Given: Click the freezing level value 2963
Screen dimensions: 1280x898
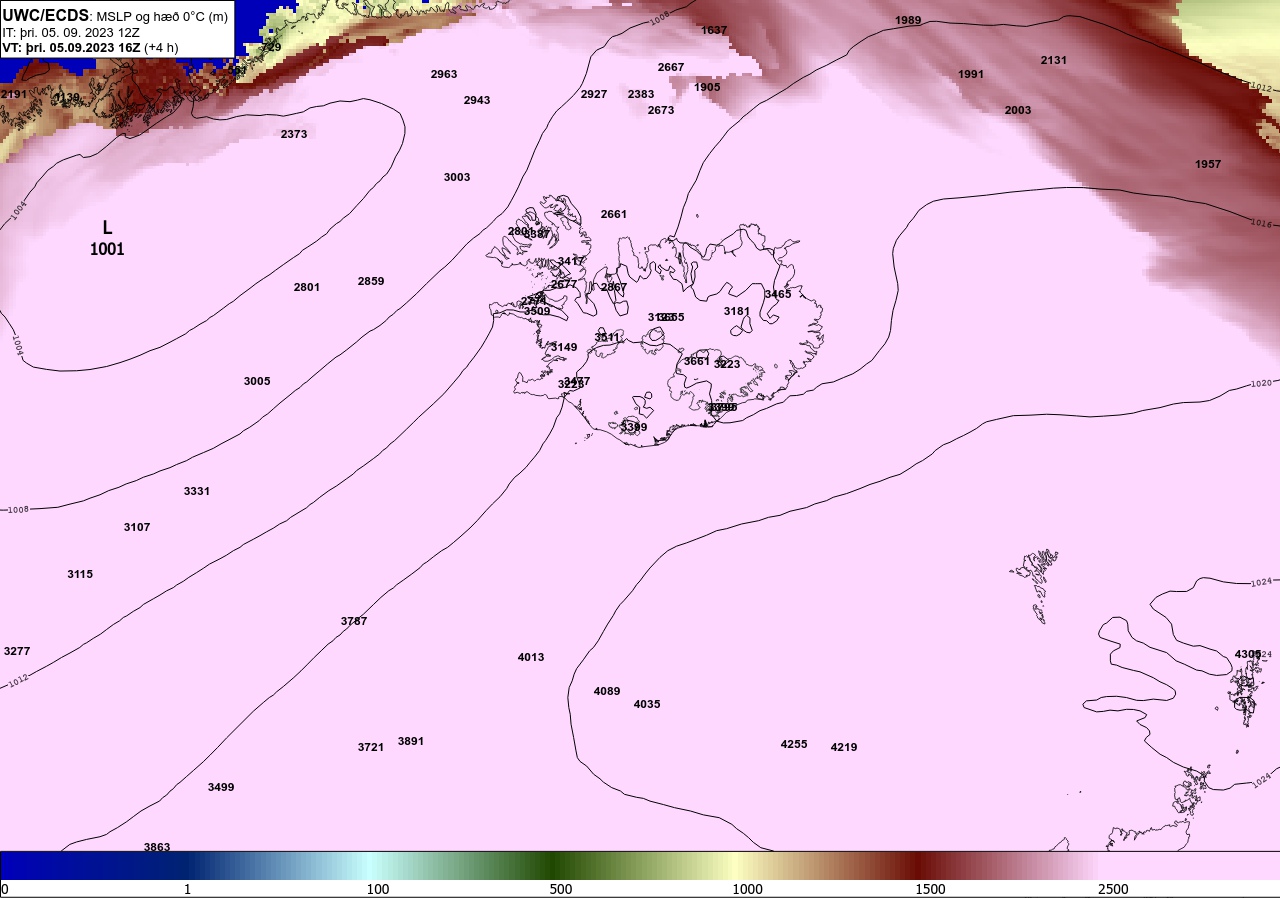Looking at the screenshot, I should pyautogui.click(x=444, y=74).
